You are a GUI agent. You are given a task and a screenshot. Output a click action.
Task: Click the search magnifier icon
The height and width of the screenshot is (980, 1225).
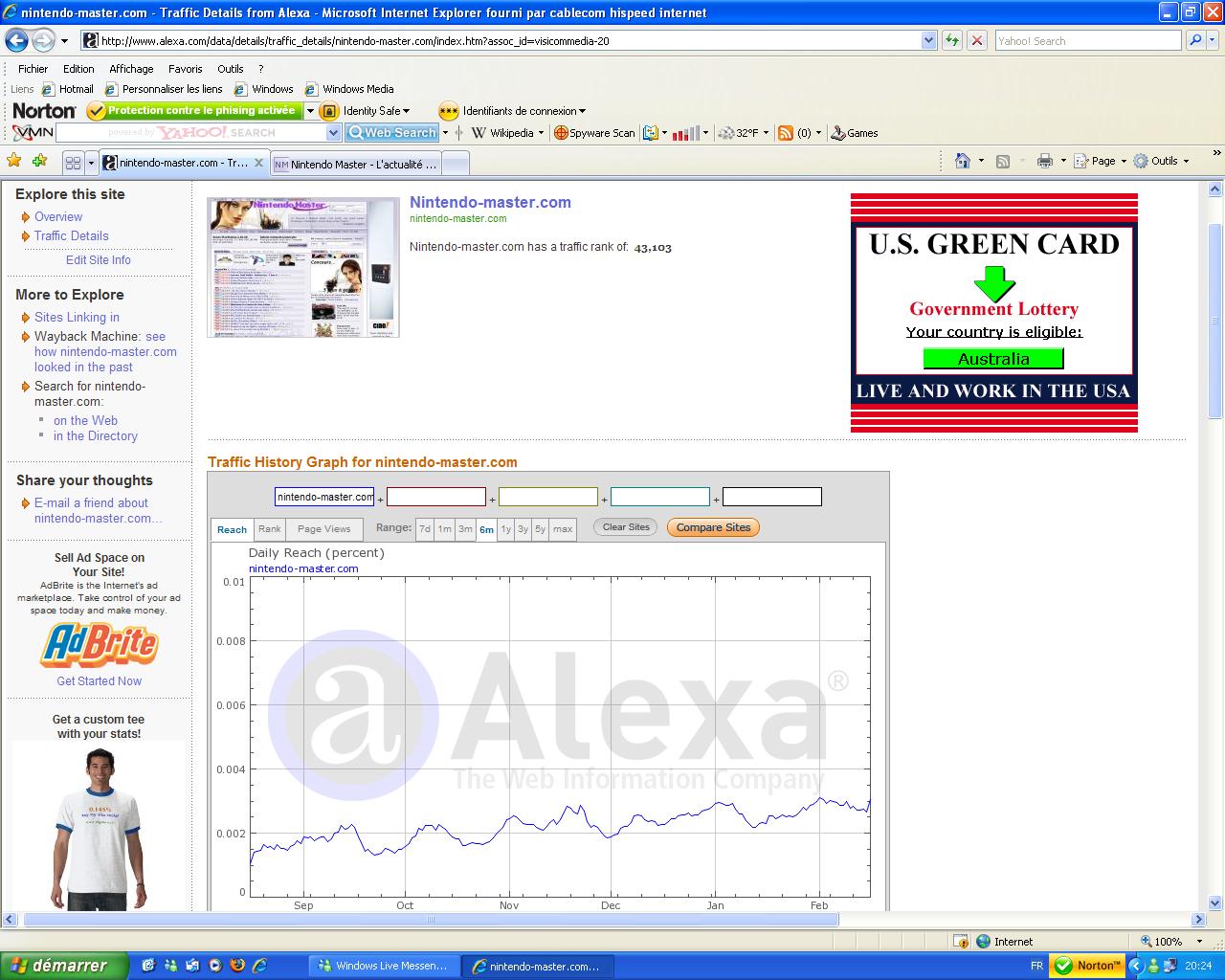pyautogui.click(x=1194, y=40)
